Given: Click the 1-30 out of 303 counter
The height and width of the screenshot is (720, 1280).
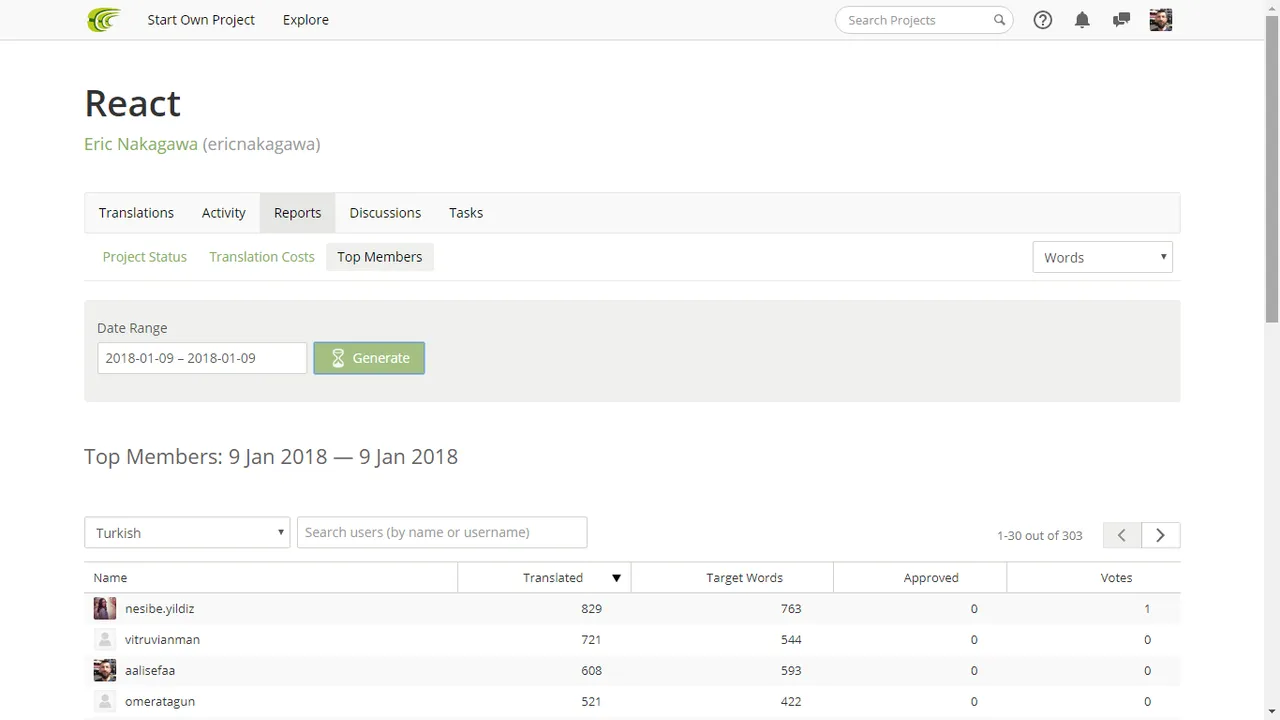Looking at the screenshot, I should coord(1040,535).
